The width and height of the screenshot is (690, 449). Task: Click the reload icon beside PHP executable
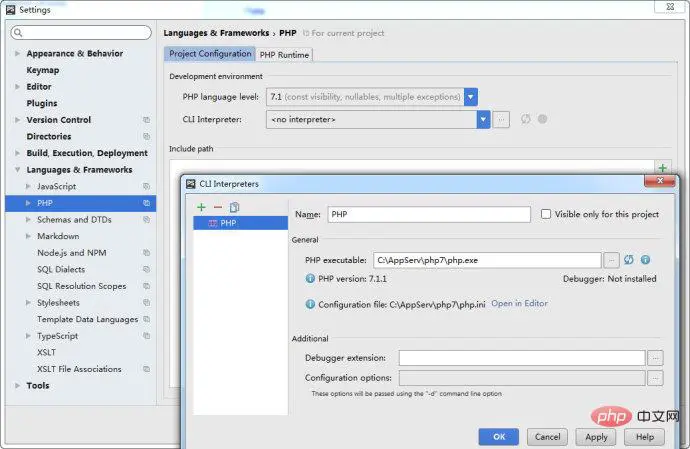pos(629,260)
